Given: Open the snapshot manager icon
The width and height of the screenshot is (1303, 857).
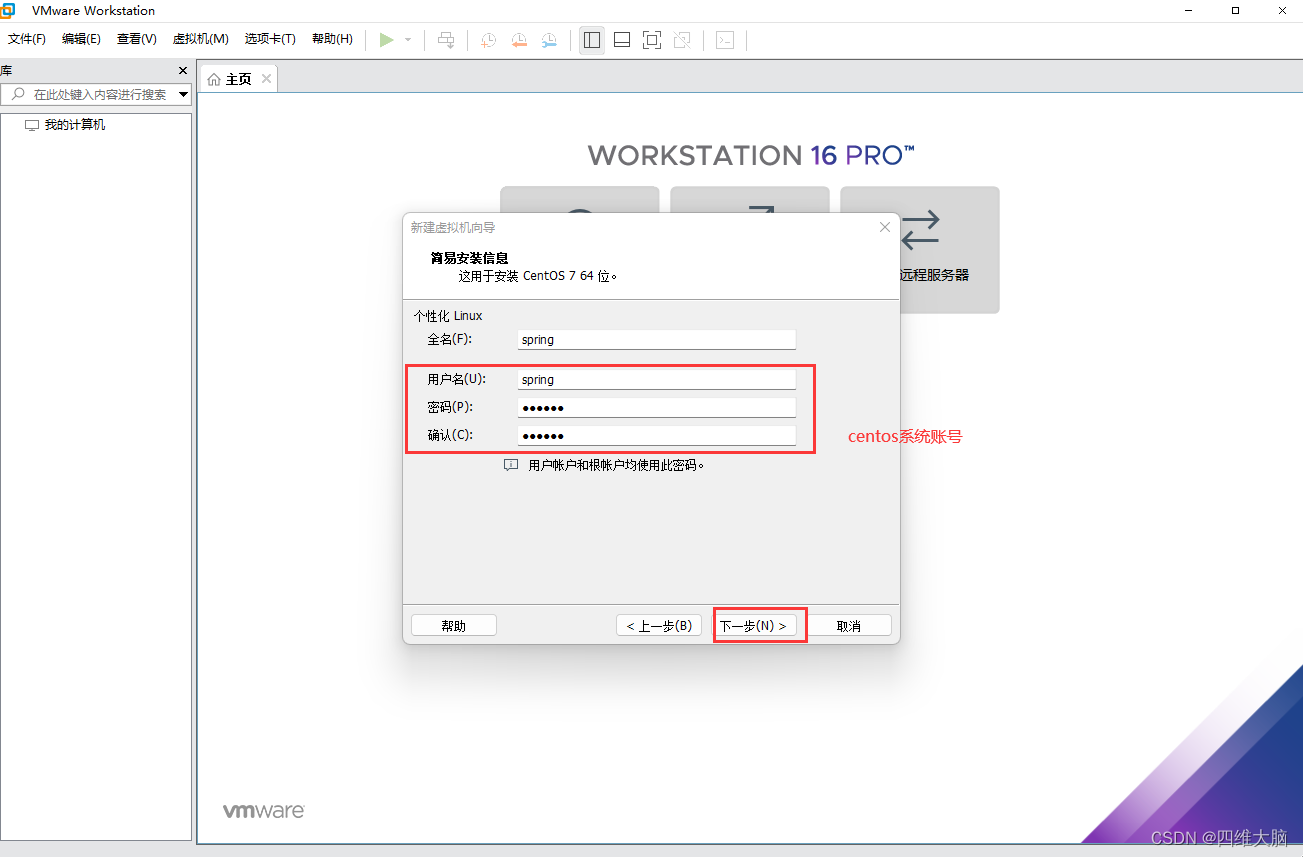Looking at the screenshot, I should tap(549, 40).
